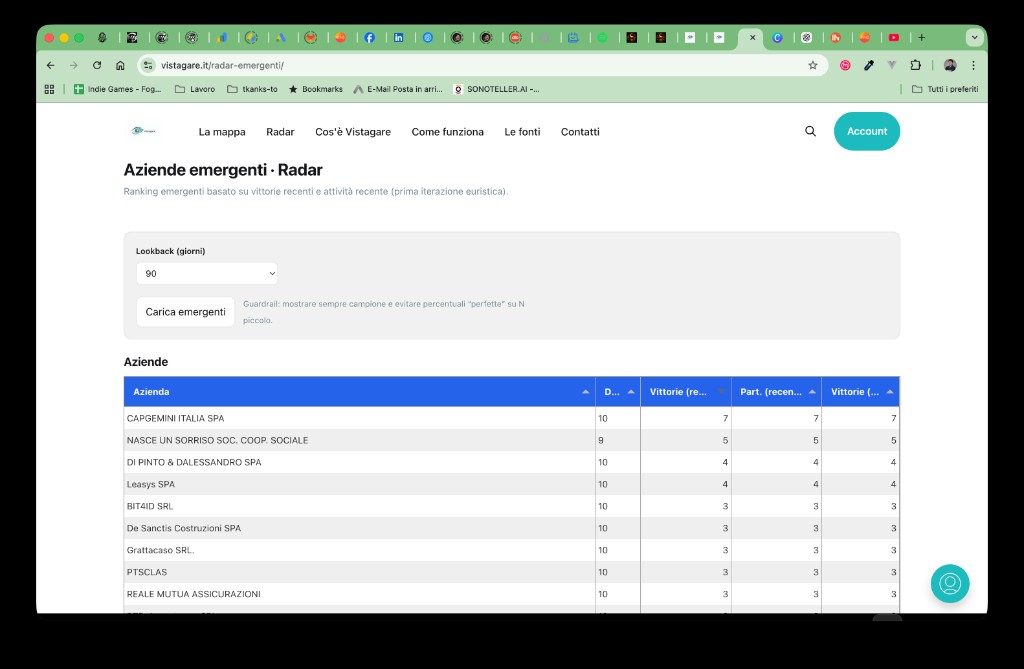Click the site search magnifier icon
Image resolution: width=1024 pixels, height=669 pixels.
pyautogui.click(x=810, y=131)
